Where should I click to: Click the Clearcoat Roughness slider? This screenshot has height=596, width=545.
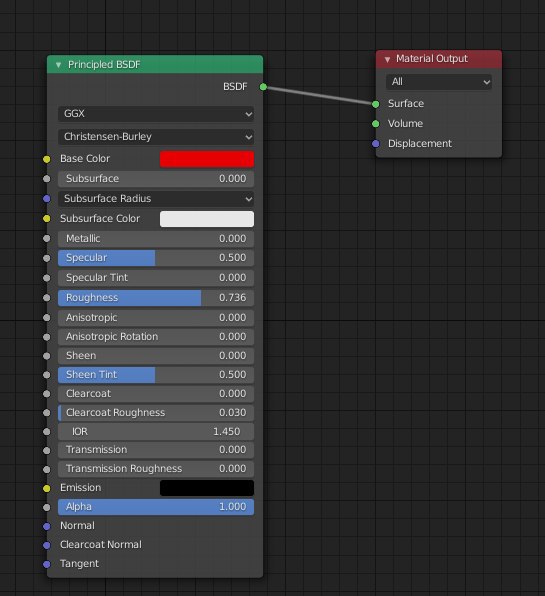(156, 413)
